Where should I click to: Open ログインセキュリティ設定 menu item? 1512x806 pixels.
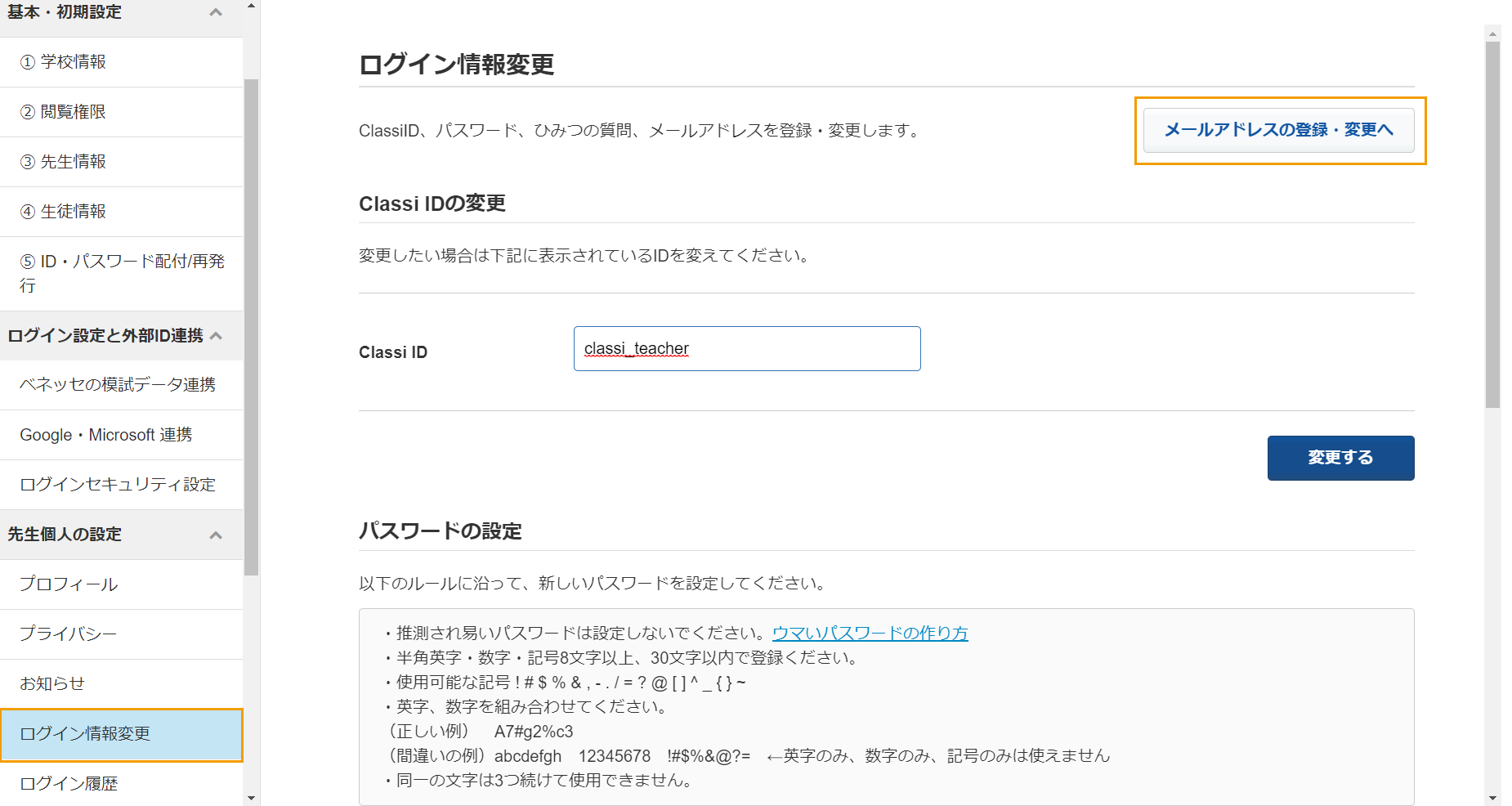121,485
